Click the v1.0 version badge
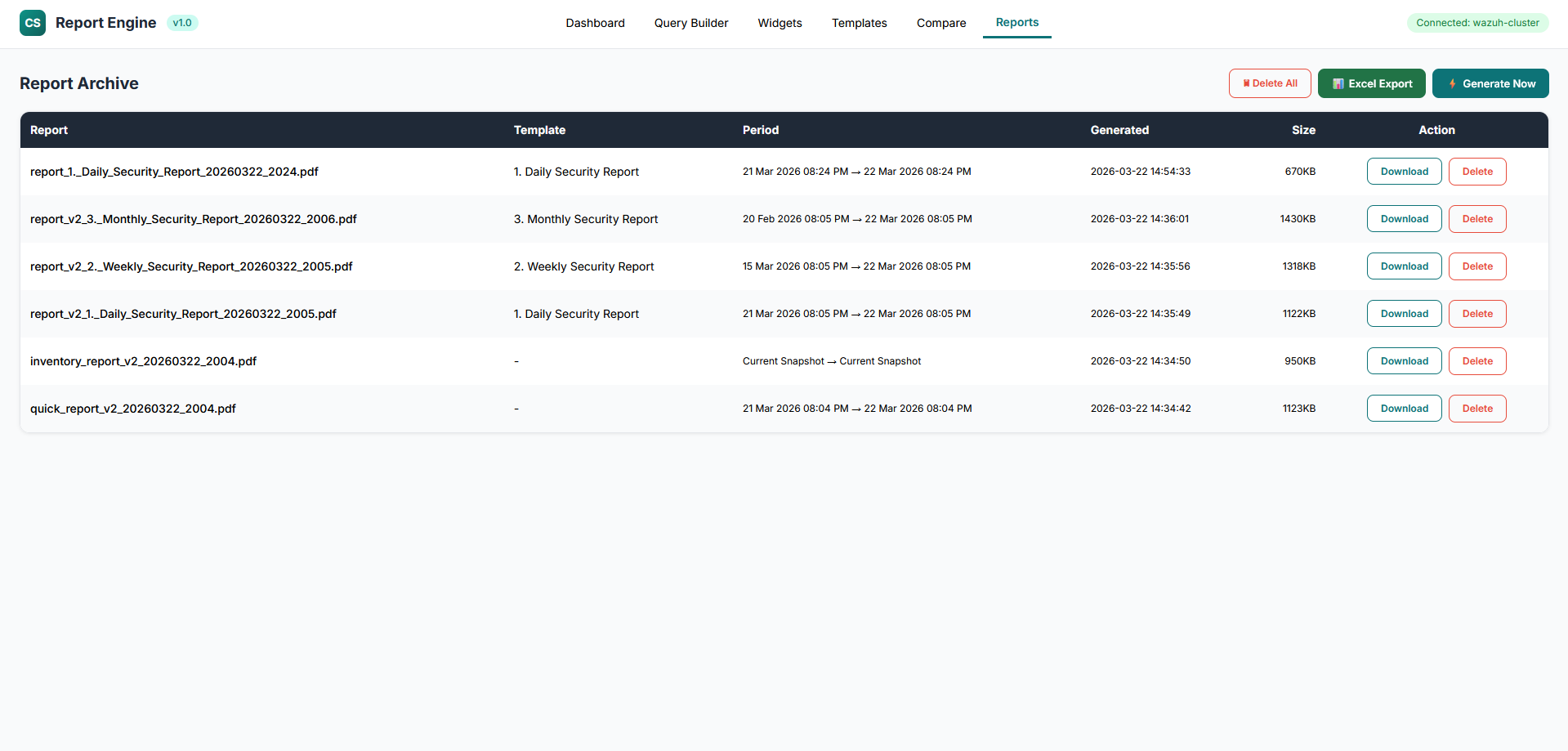This screenshot has width=1568, height=751. [182, 23]
